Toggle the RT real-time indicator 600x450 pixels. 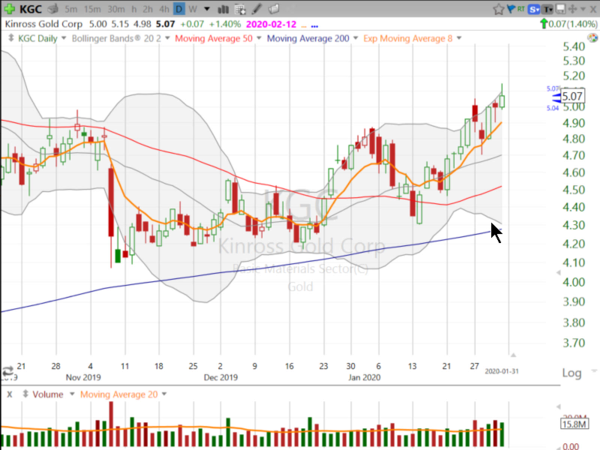[521, 8]
